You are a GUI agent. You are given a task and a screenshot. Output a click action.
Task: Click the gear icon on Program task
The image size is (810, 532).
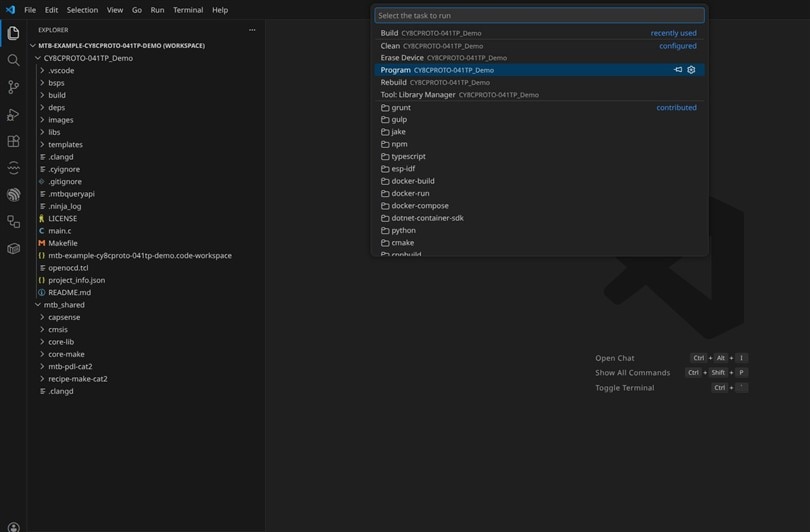coord(691,70)
